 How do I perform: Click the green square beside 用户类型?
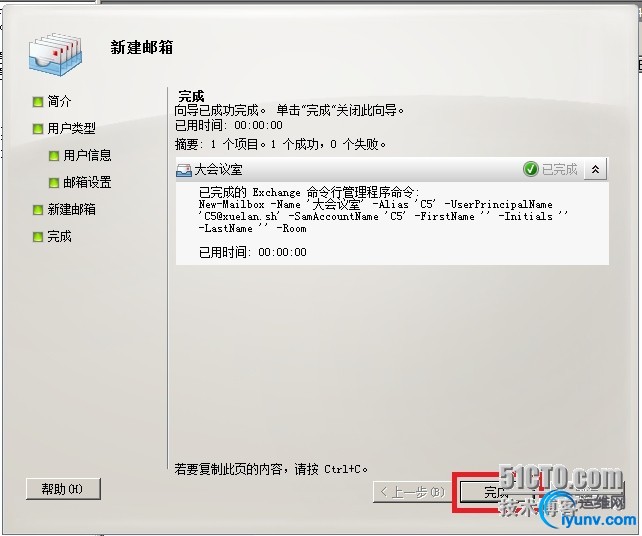(38, 129)
